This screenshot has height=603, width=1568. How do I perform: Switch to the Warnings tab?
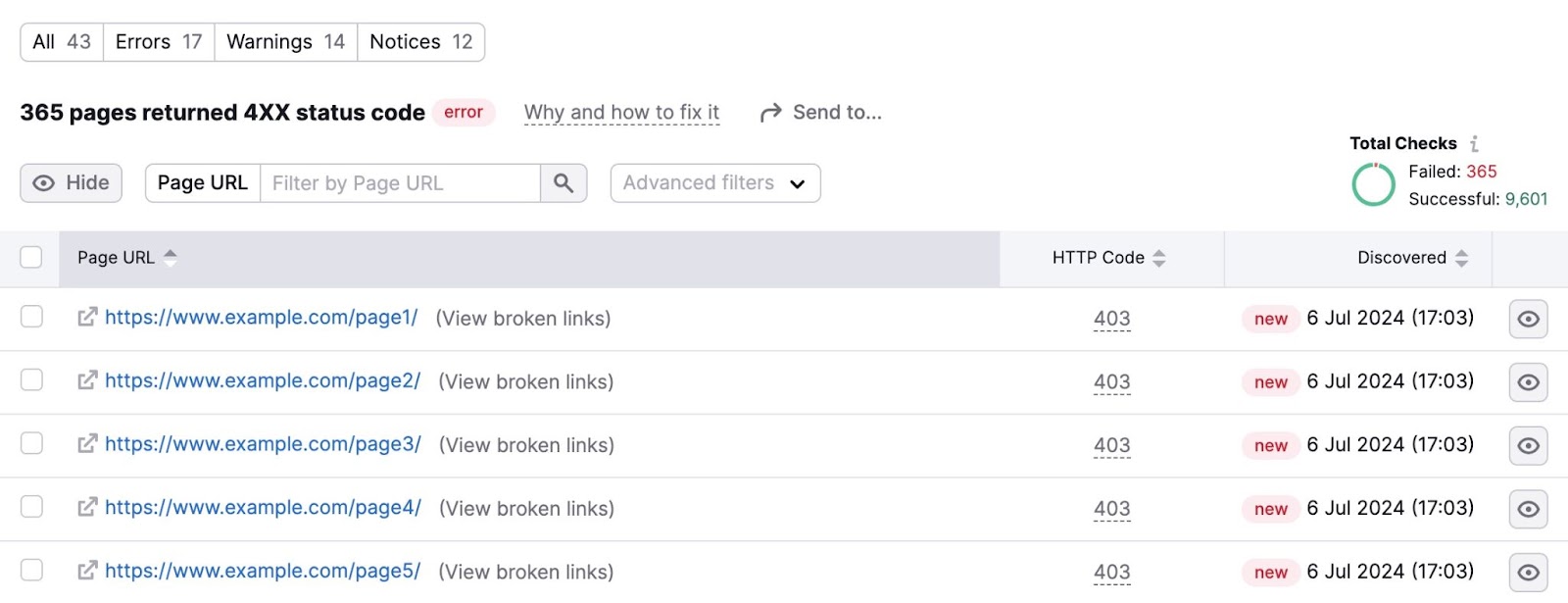pyautogui.click(x=285, y=42)
